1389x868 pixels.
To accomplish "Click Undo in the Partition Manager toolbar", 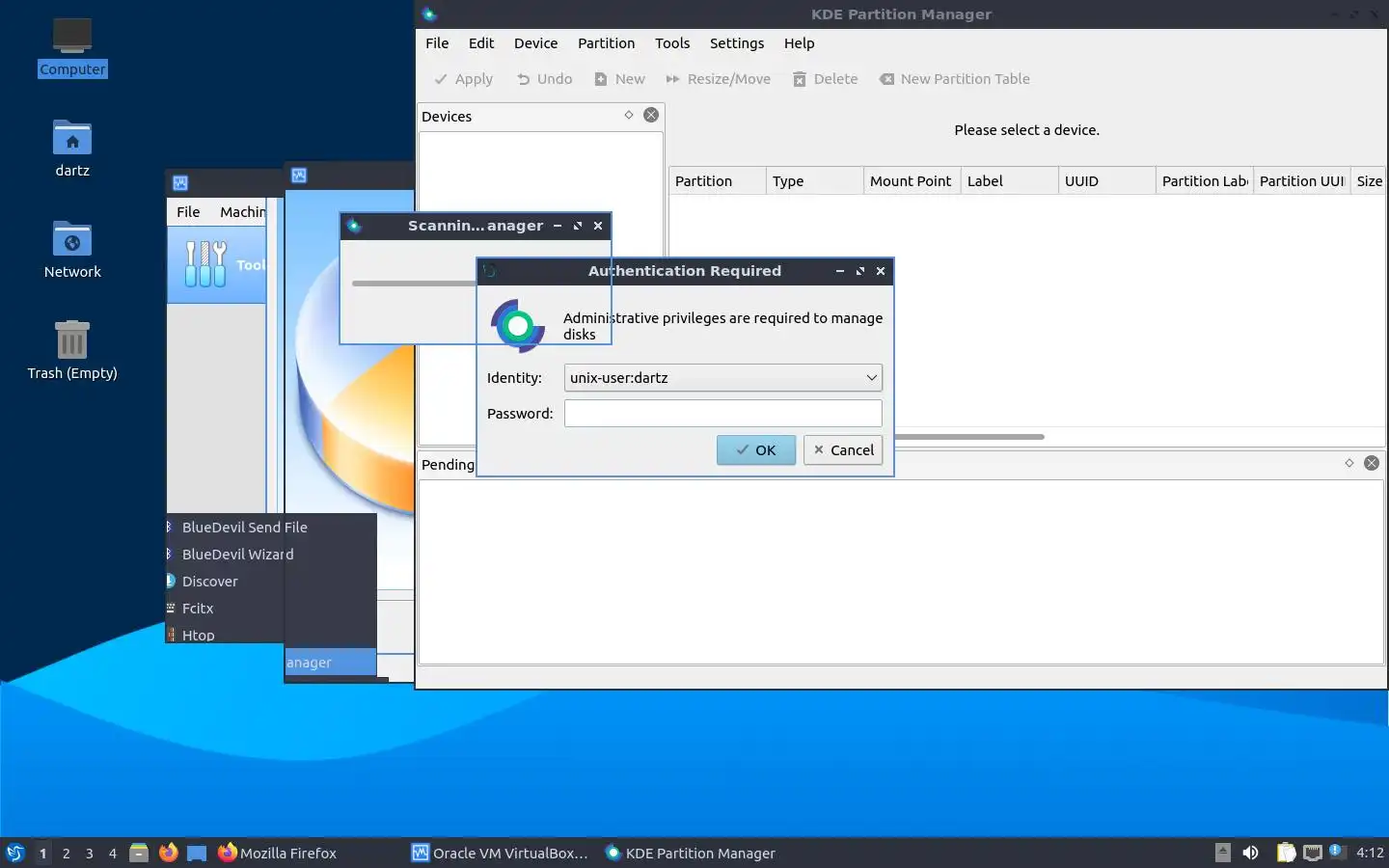I will click(544, 79).
